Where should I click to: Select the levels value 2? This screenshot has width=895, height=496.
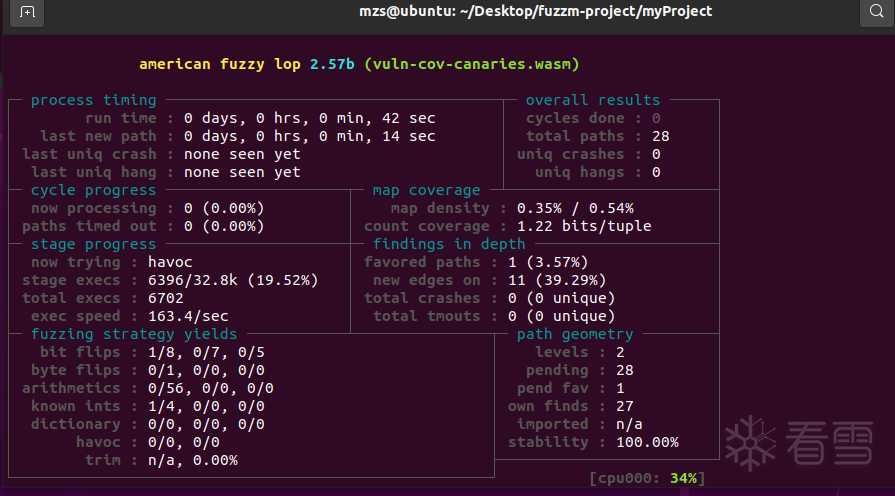620,352
